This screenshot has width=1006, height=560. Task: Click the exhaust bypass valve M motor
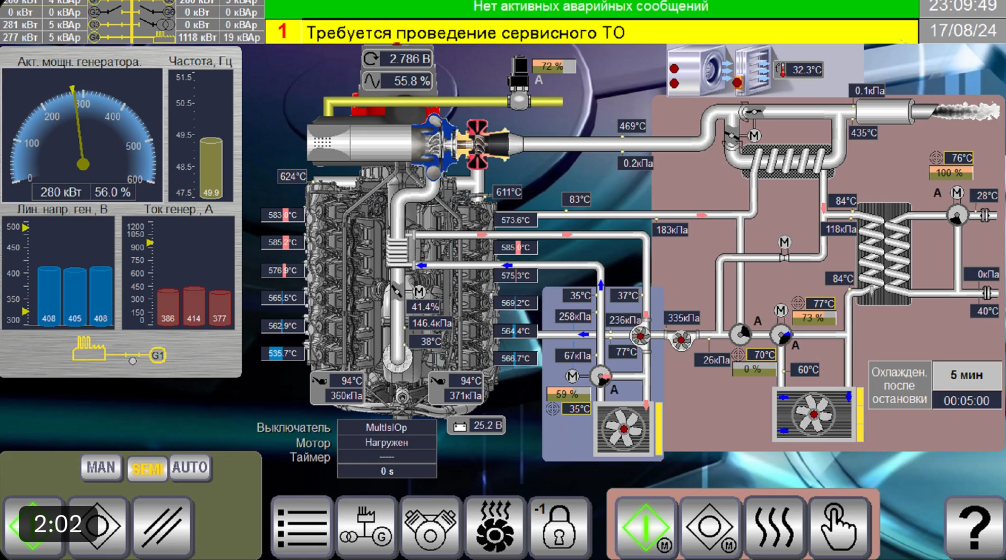pos(754,135)
